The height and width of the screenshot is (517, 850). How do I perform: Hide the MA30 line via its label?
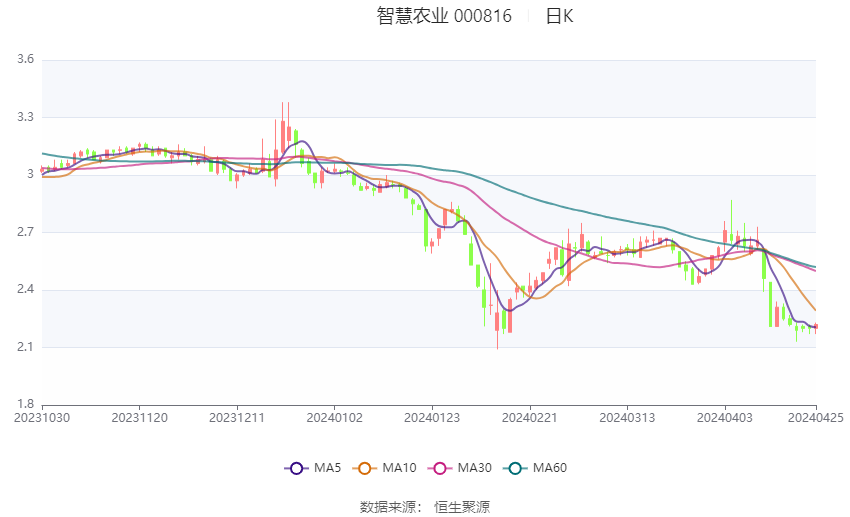(x=474, y=468)
